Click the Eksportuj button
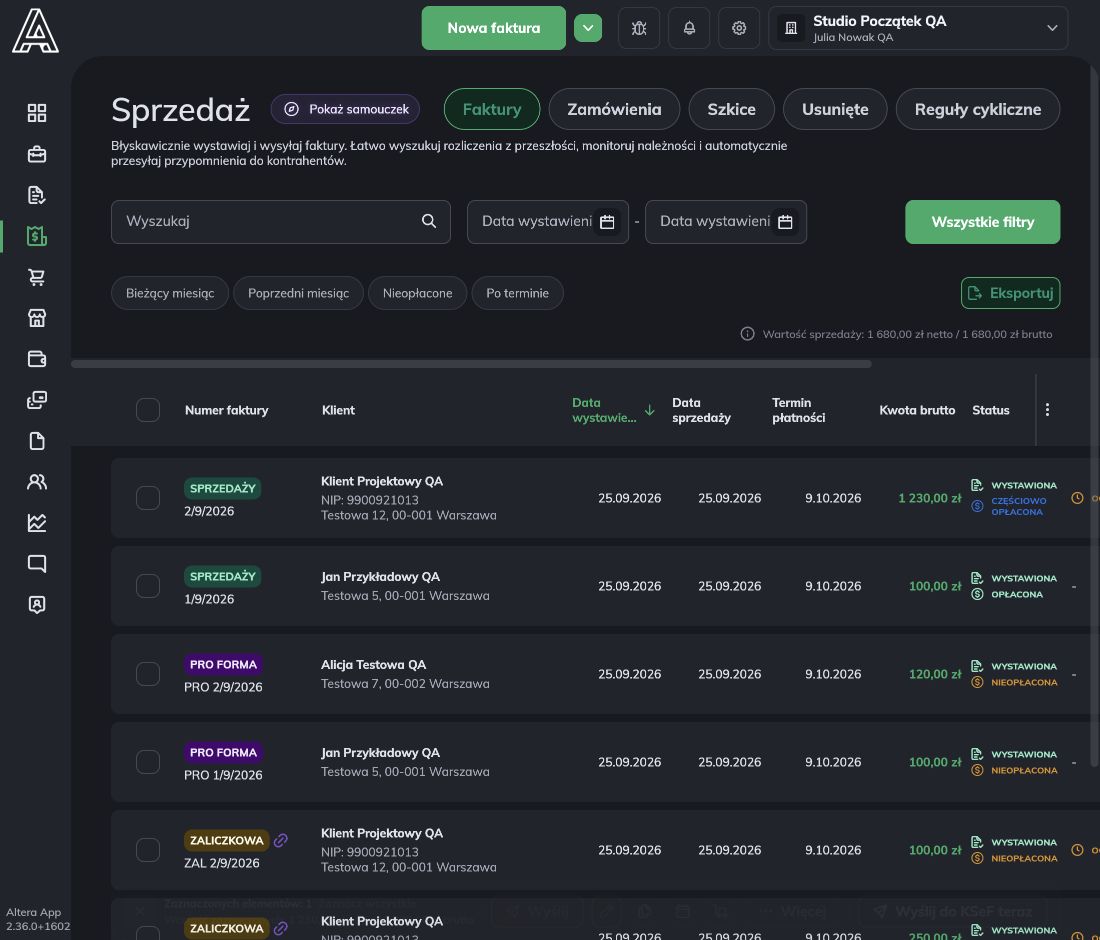This screenshot has width=1100, height=940. 1010,293
